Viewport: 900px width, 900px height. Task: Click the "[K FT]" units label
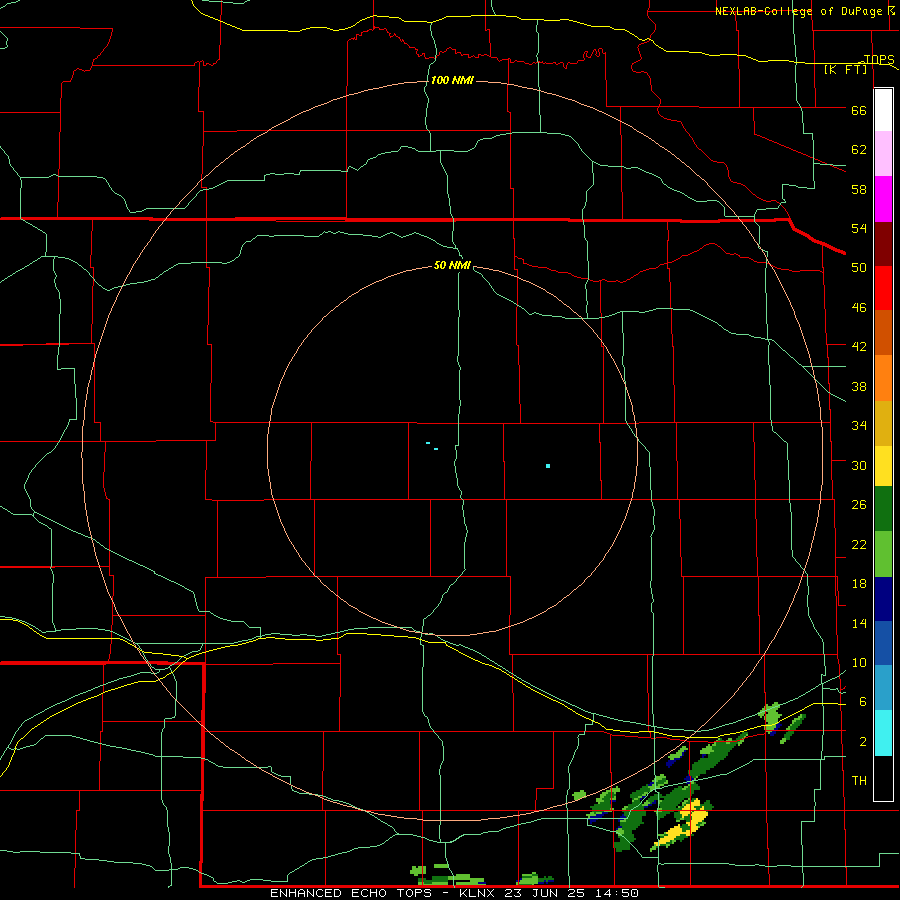(x=845, y=69)
